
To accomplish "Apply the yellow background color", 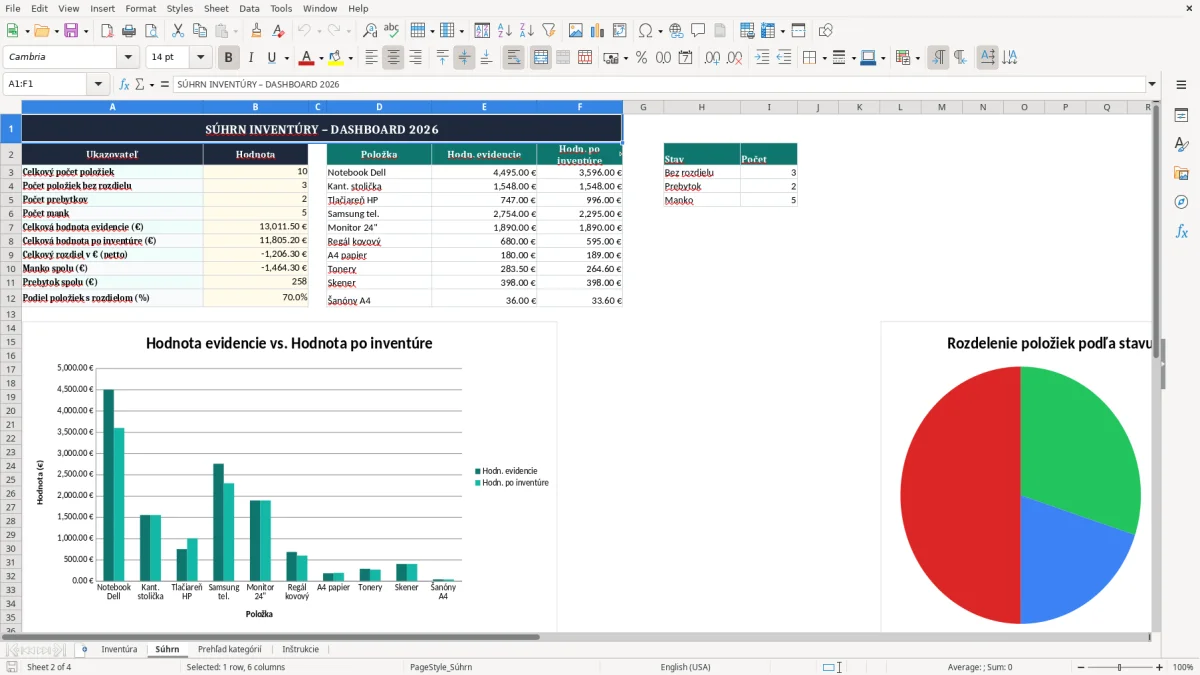I will pyautogui.click(x=335, y=58).
